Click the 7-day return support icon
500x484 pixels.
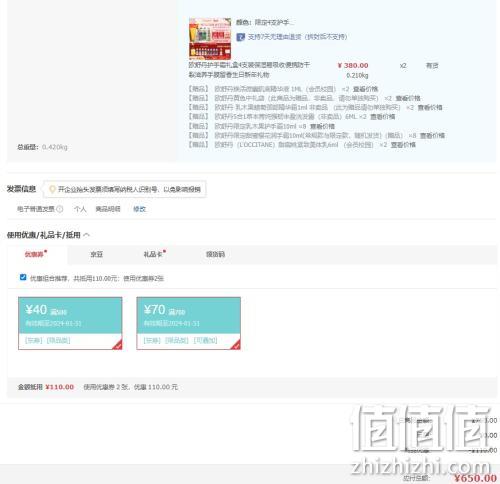(240, 37)
